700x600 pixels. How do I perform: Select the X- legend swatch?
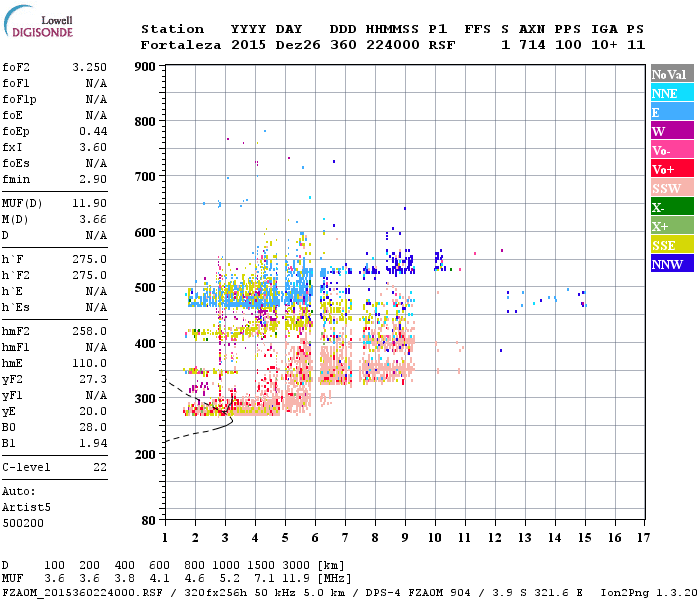tap(672, 207)
